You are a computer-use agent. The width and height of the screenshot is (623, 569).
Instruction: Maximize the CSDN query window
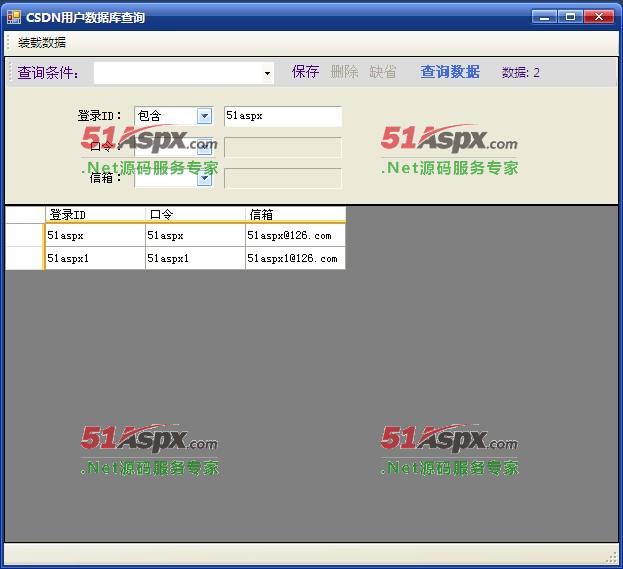point(571,17)
